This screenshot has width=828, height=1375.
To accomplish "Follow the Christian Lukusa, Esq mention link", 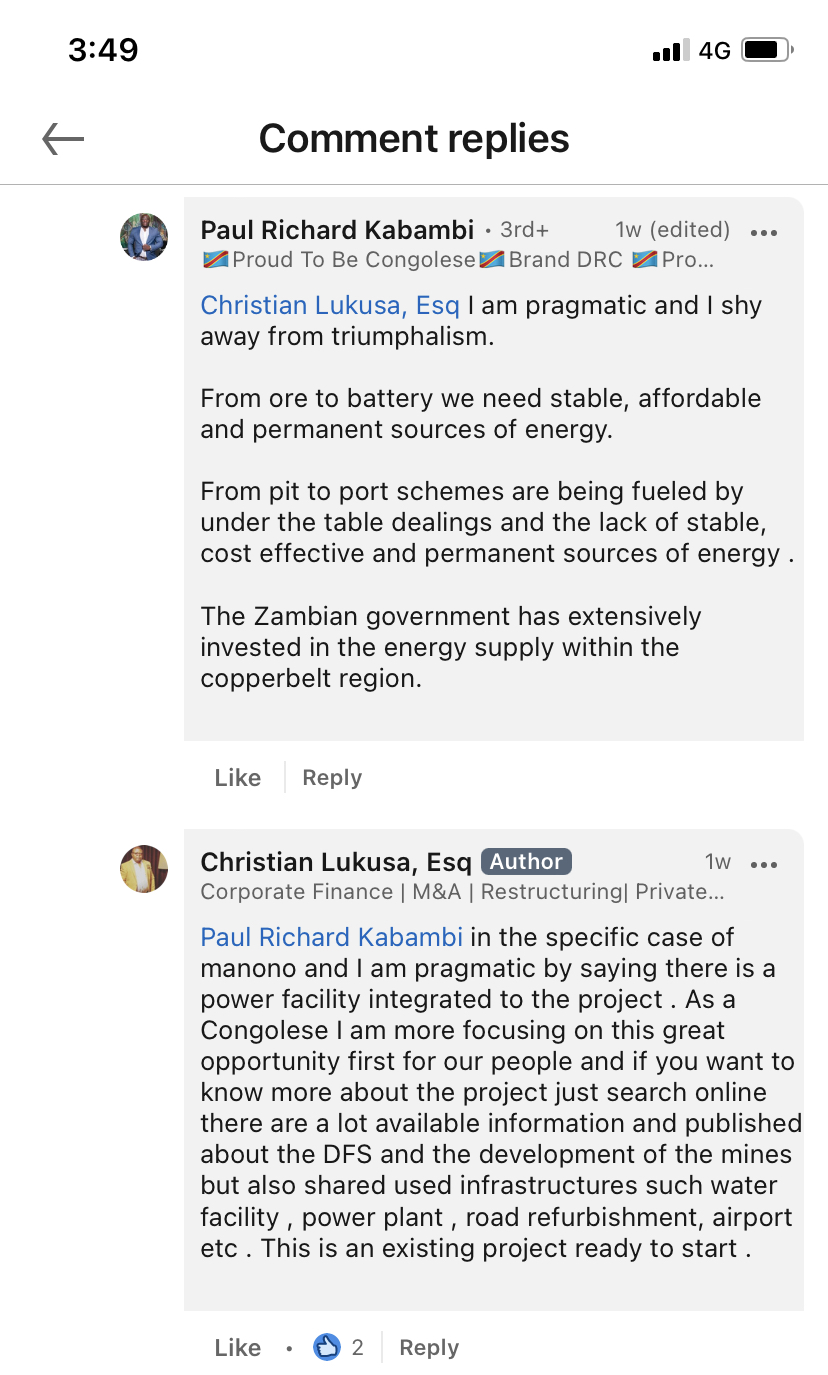I will tap(330, 305).
